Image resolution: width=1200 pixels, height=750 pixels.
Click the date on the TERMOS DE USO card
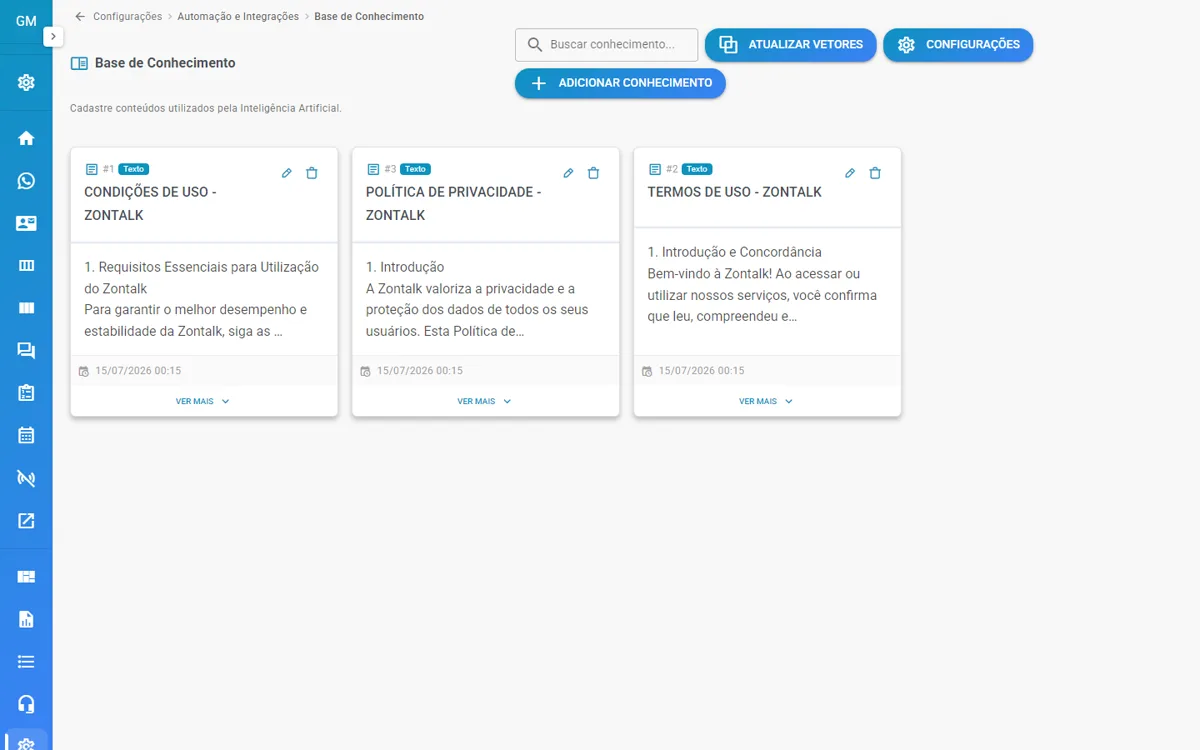coord(701,371)
